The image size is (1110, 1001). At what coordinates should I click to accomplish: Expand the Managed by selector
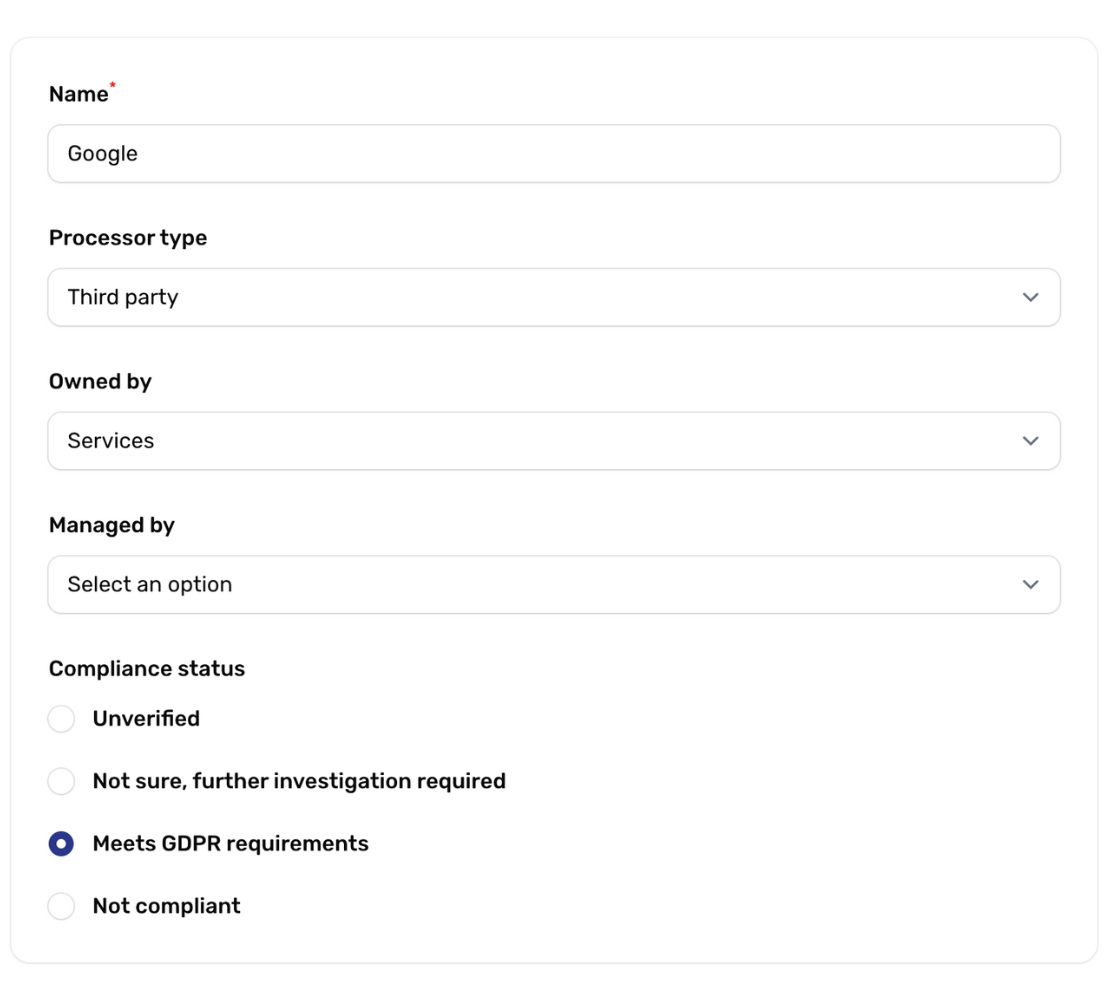pyautogui.click(x=553, y=584)
